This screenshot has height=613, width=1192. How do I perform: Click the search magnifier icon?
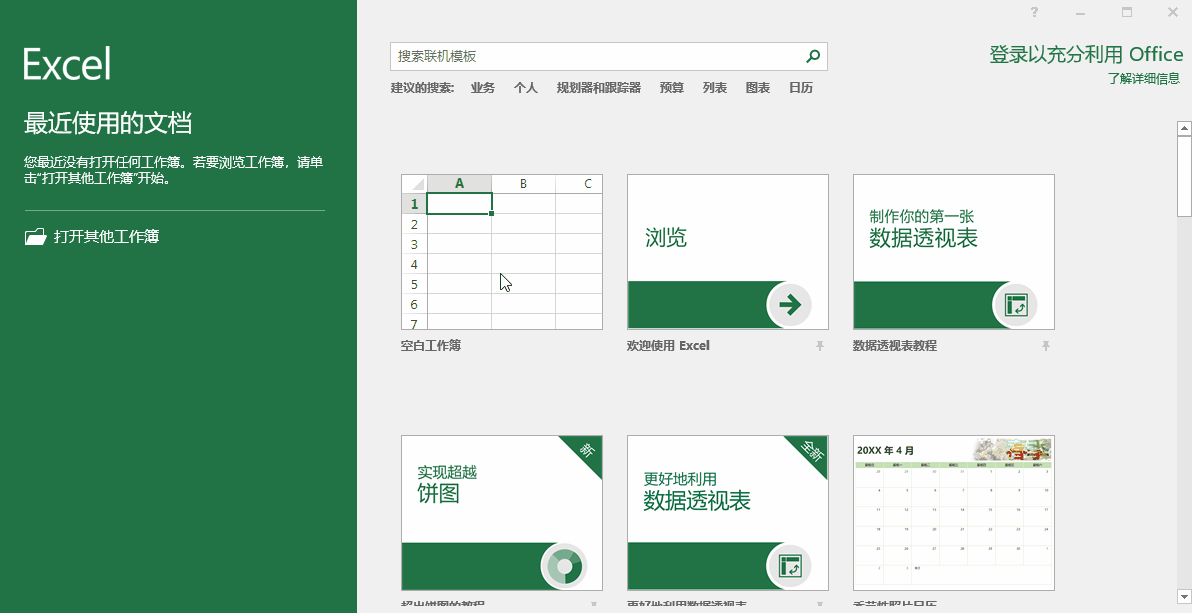(813, 56)
